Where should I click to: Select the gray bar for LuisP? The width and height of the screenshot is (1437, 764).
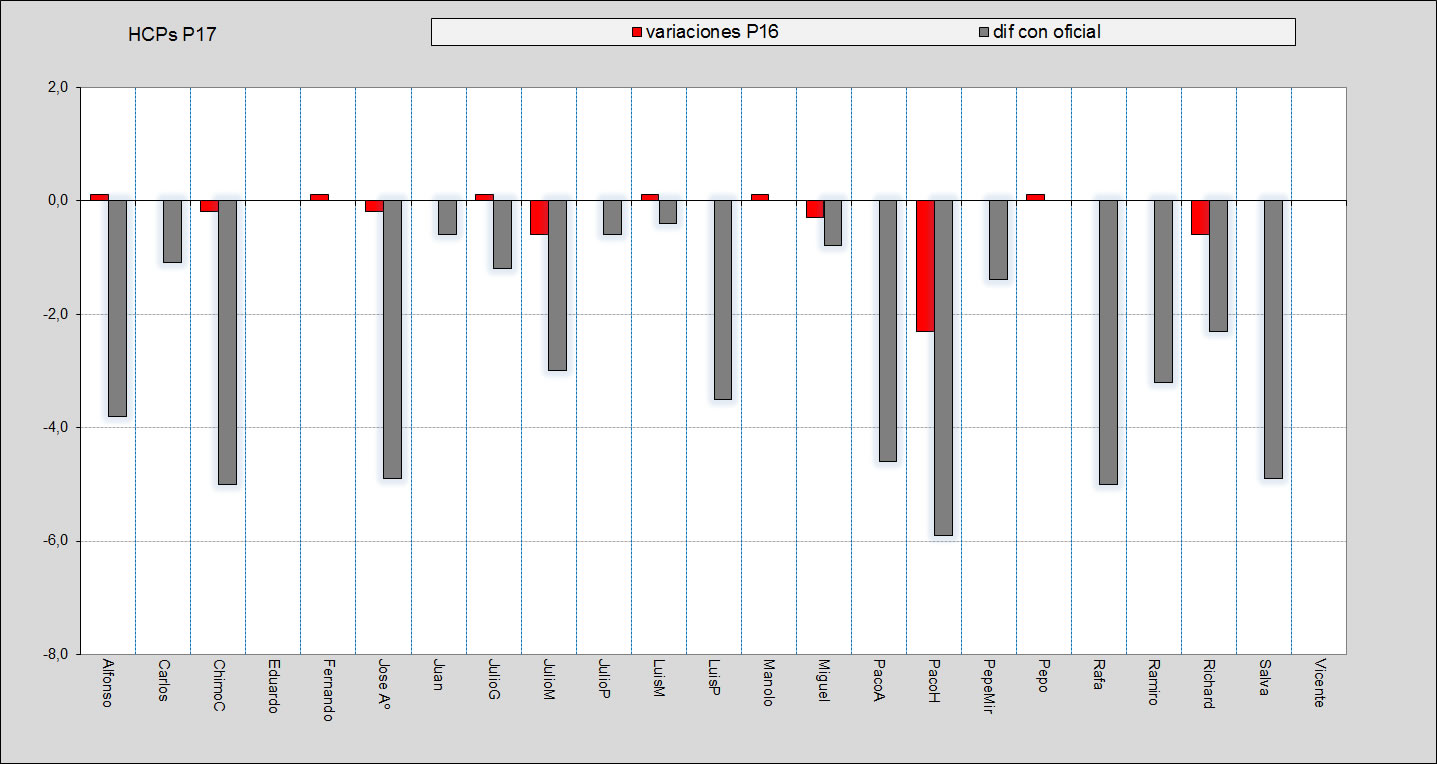coord(723,299)
